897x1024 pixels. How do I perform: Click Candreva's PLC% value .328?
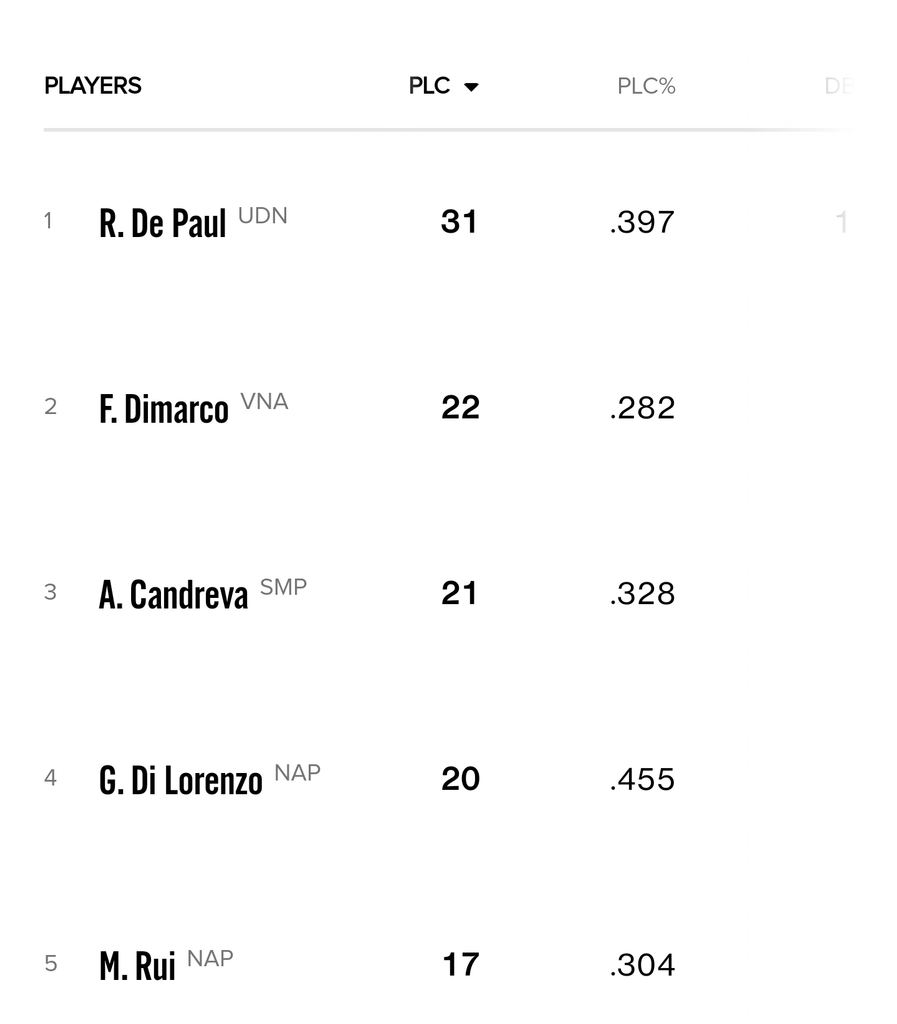point(642,593)
